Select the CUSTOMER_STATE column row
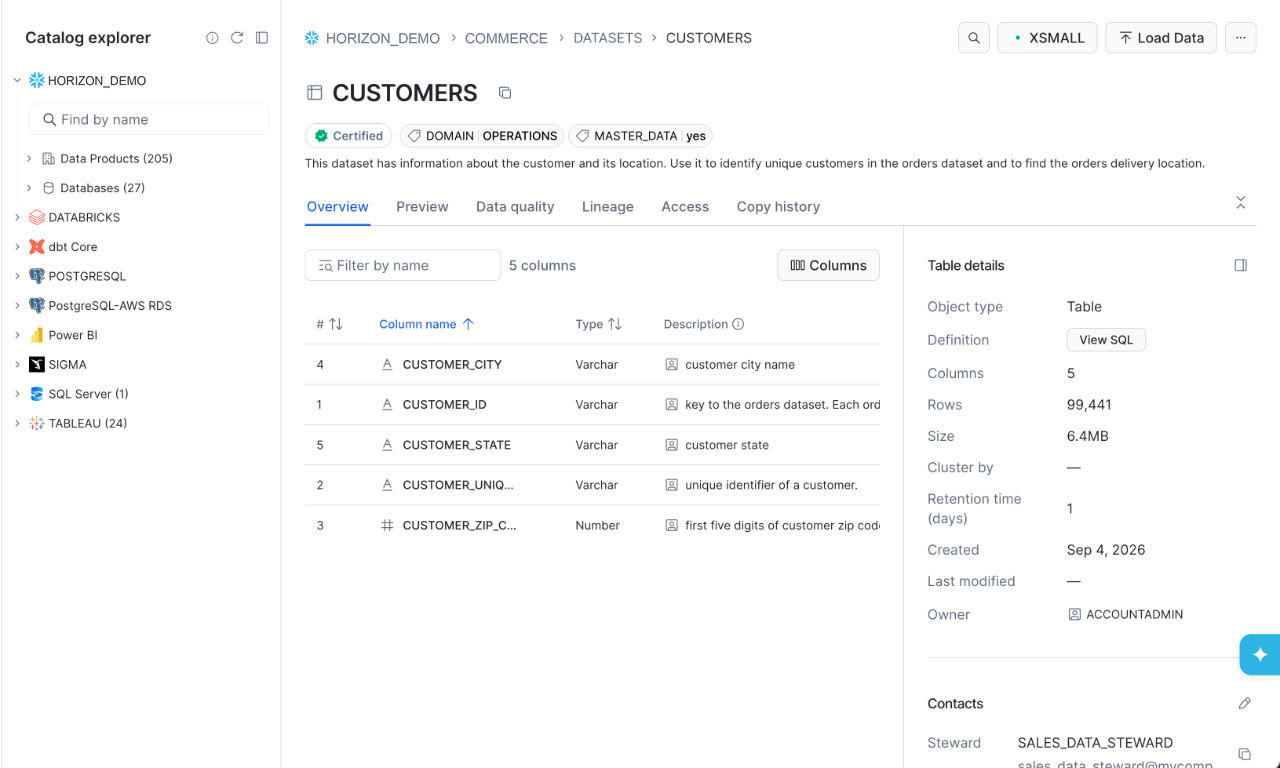The height and width of the screenshot is (768, 1280). [x=592, y=445]
